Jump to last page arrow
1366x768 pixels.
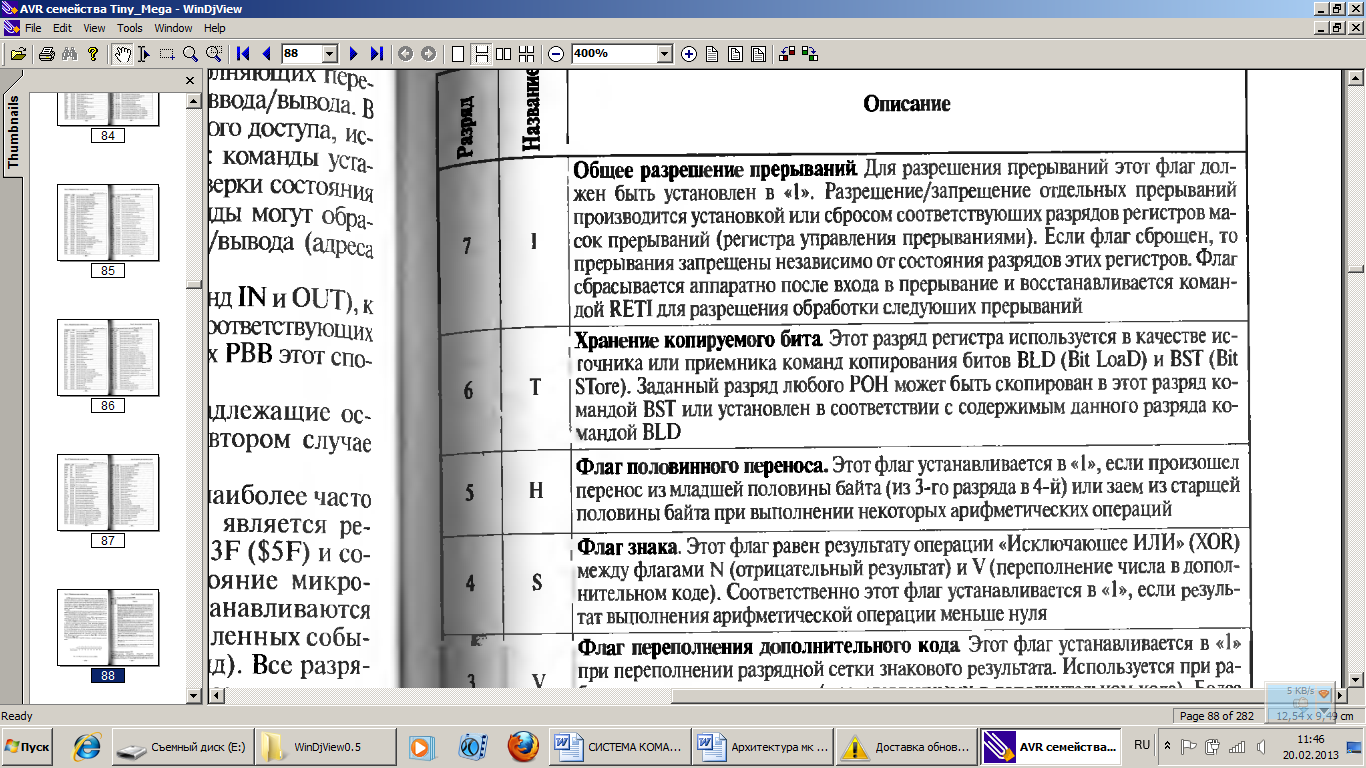pyautogui.click(x=376, y=54)
